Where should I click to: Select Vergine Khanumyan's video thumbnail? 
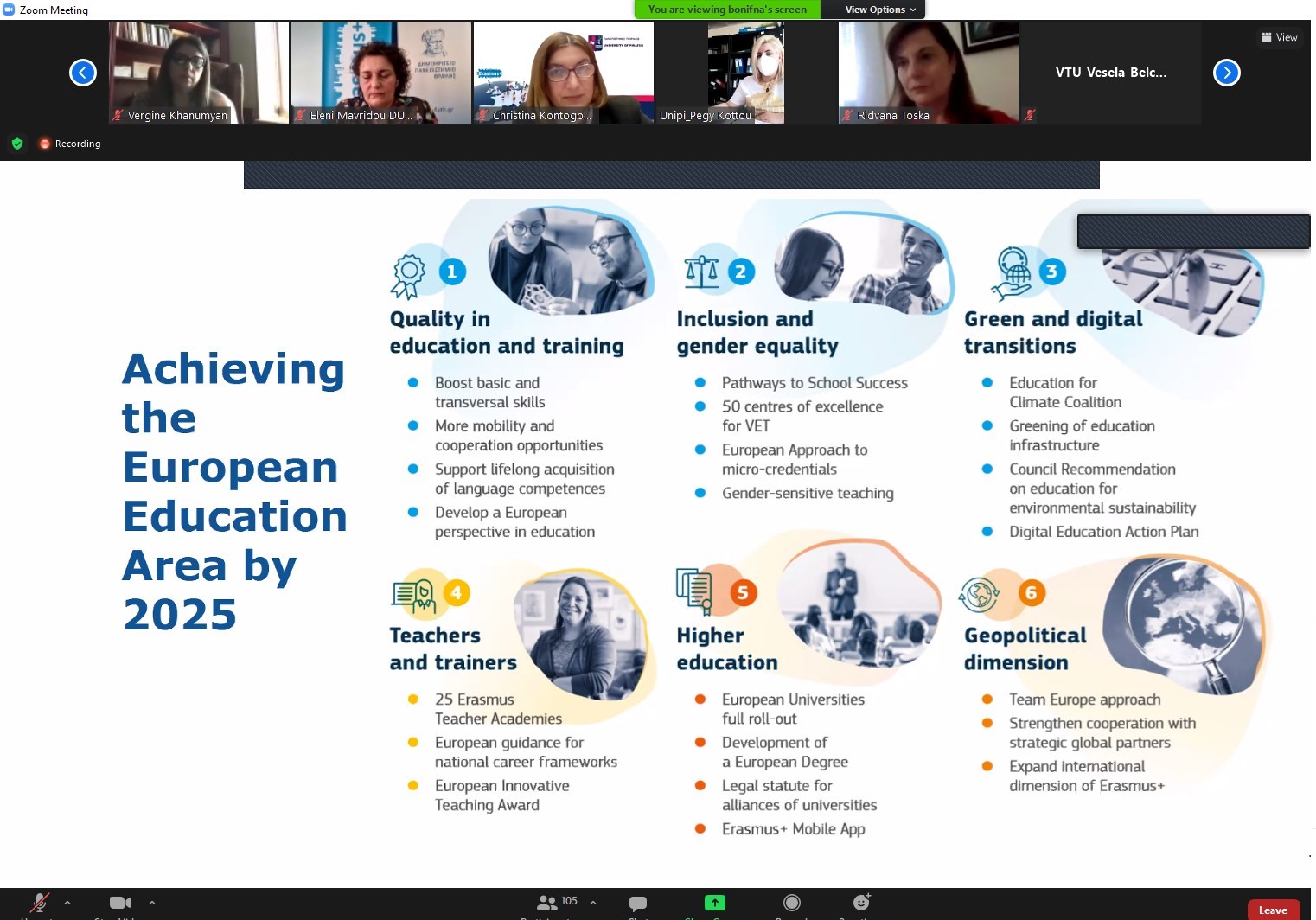click(199, 73)
